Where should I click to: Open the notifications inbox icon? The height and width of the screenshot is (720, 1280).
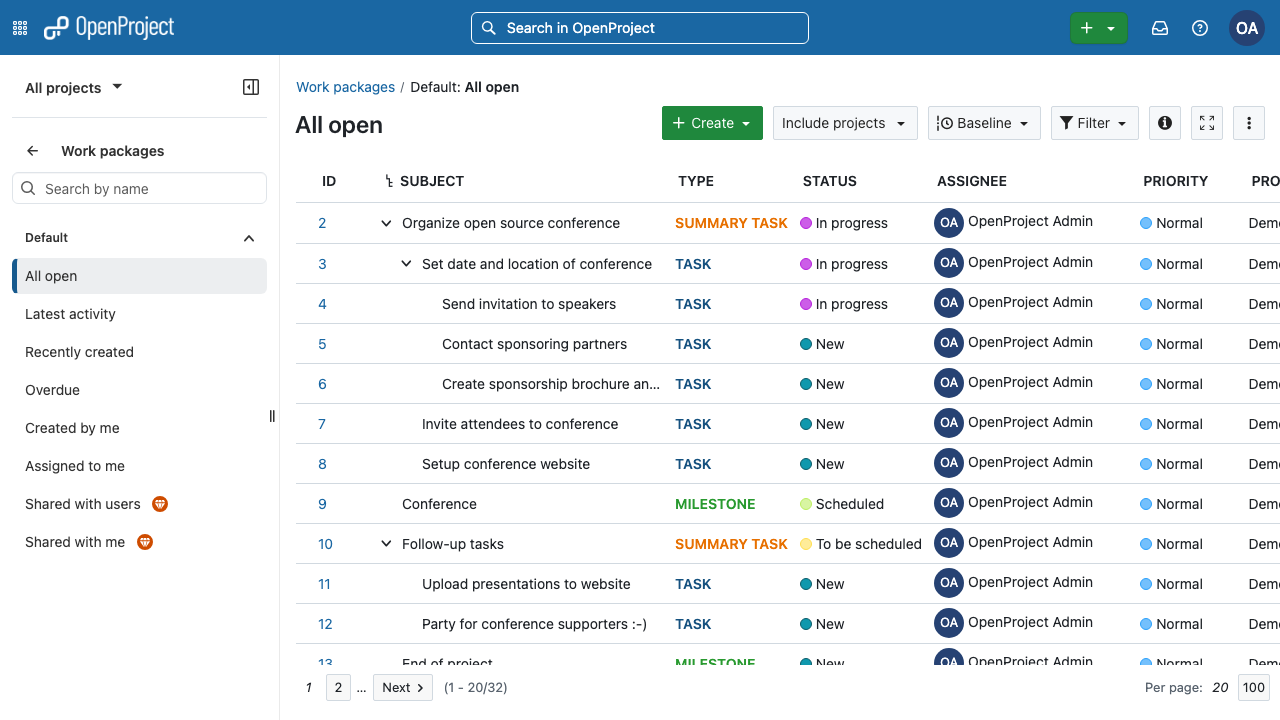tap(1160, 28)
